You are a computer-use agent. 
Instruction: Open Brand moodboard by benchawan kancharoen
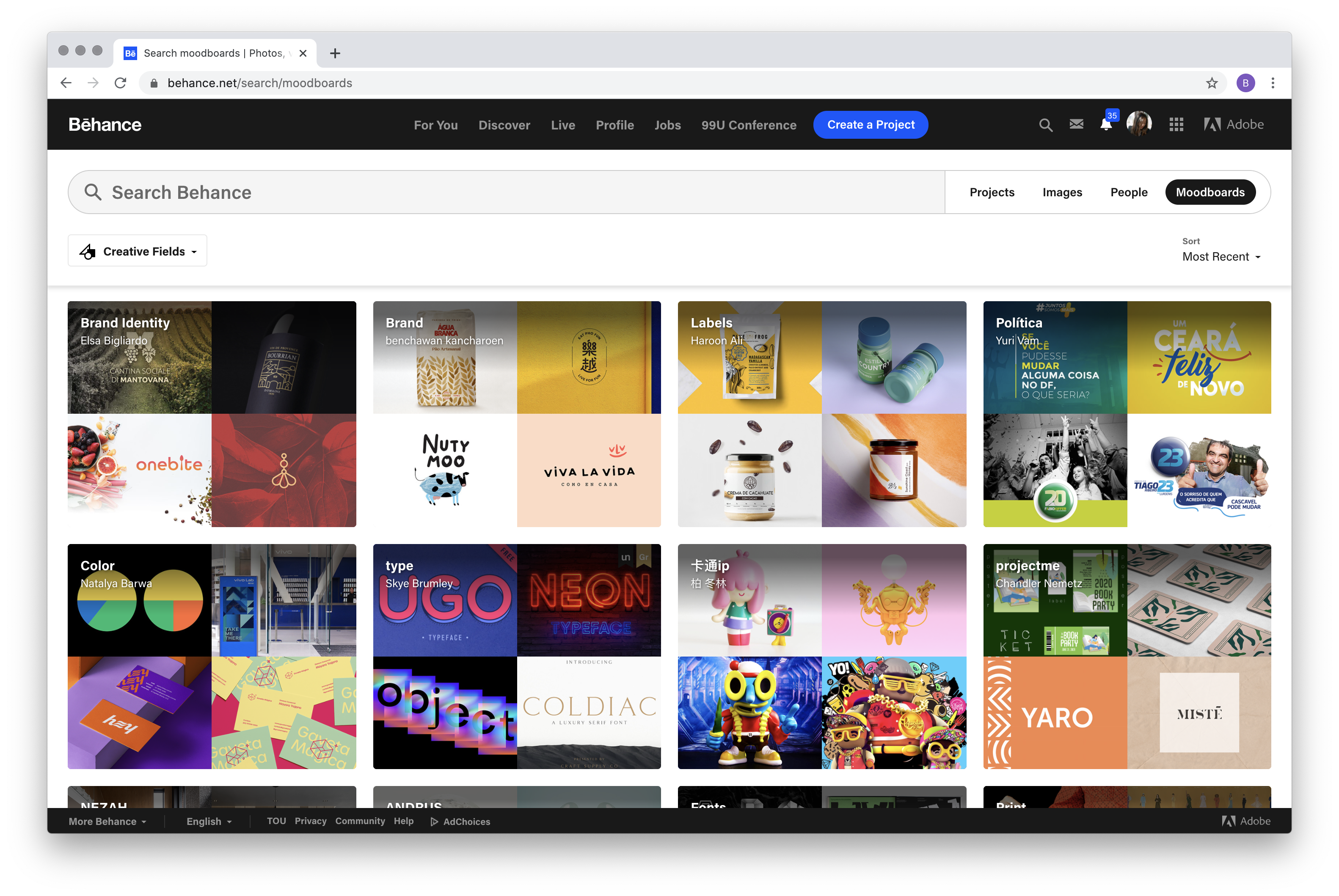(x=517, y=414)
